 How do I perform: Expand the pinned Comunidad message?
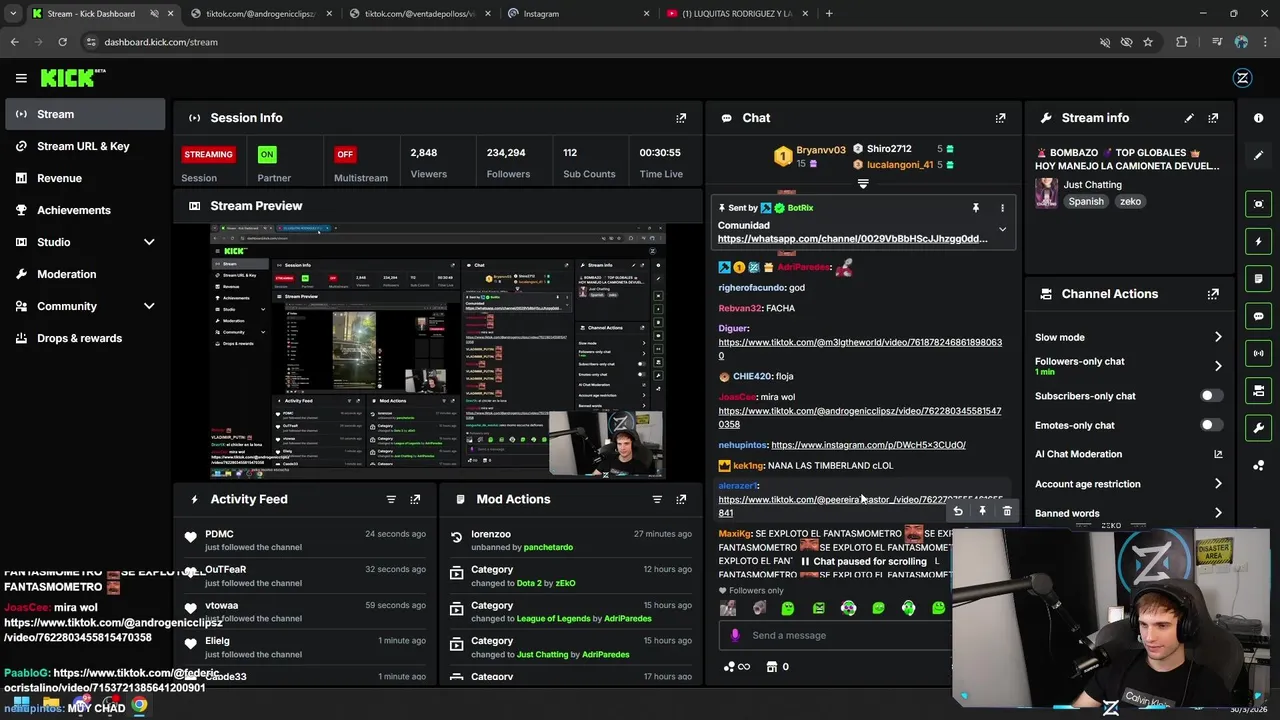coord(1002,229)
